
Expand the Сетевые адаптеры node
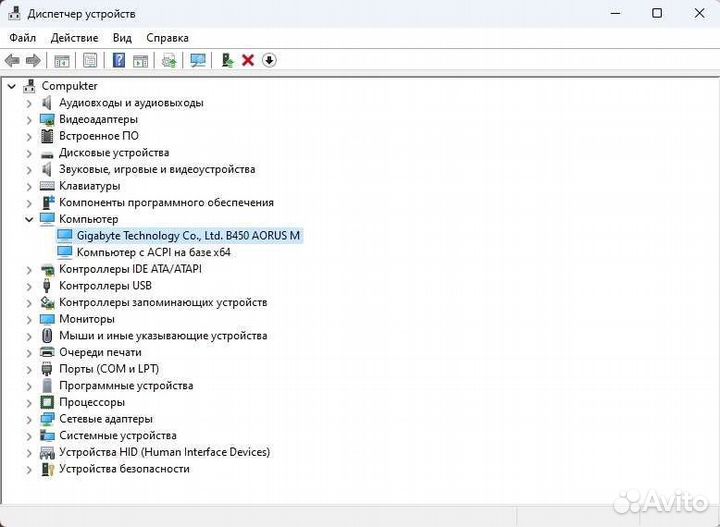29,419
